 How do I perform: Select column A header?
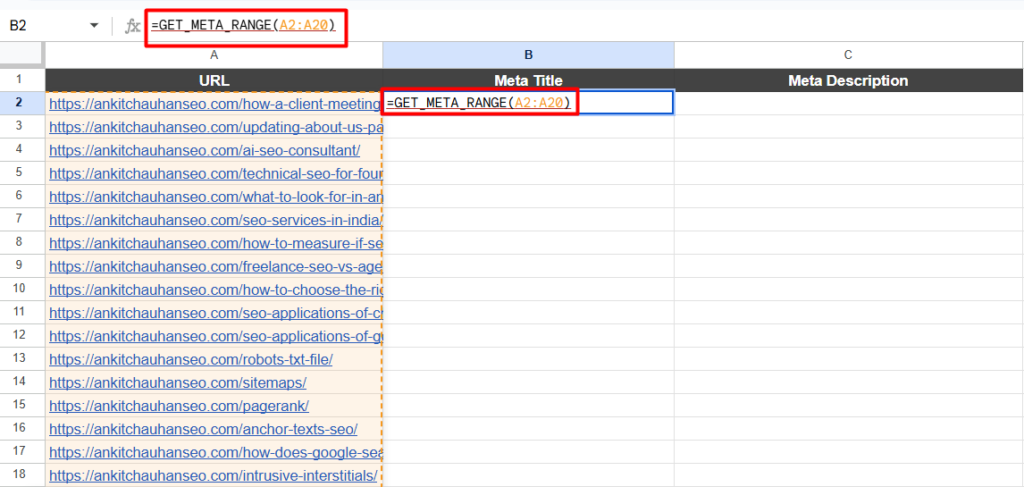click(214, 55)
